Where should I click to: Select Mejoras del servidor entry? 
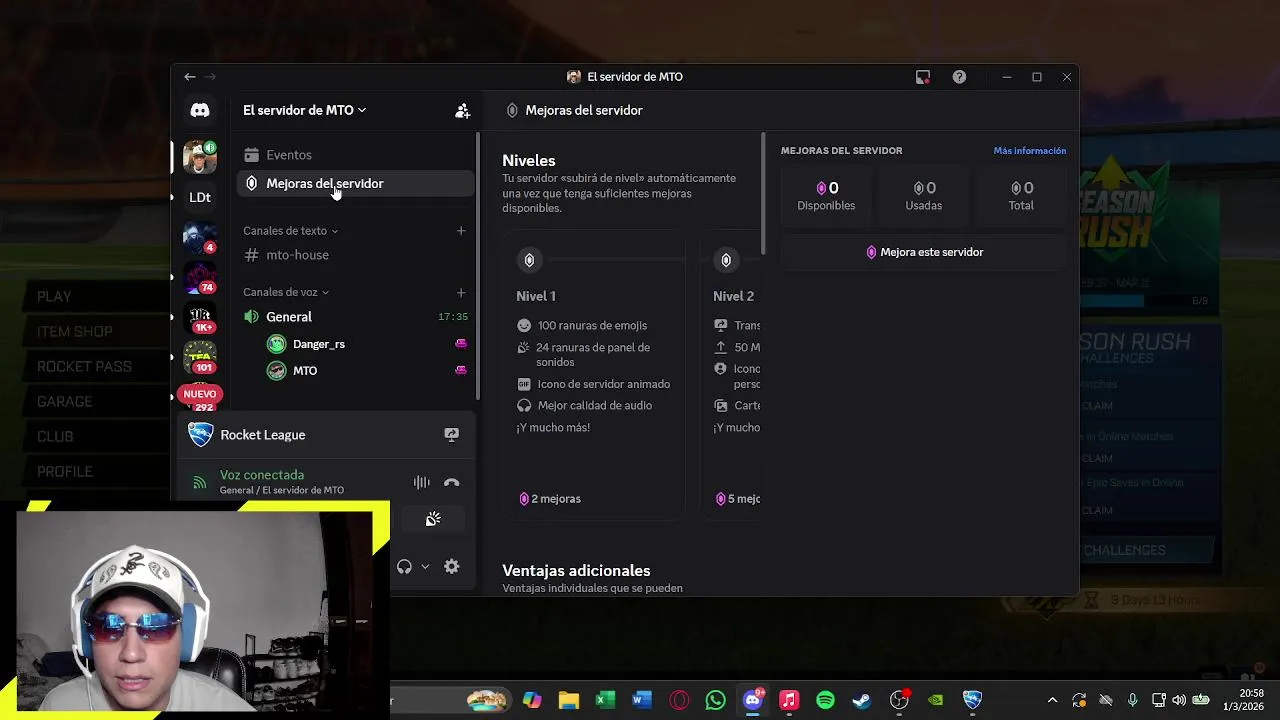tap(355, 183)
